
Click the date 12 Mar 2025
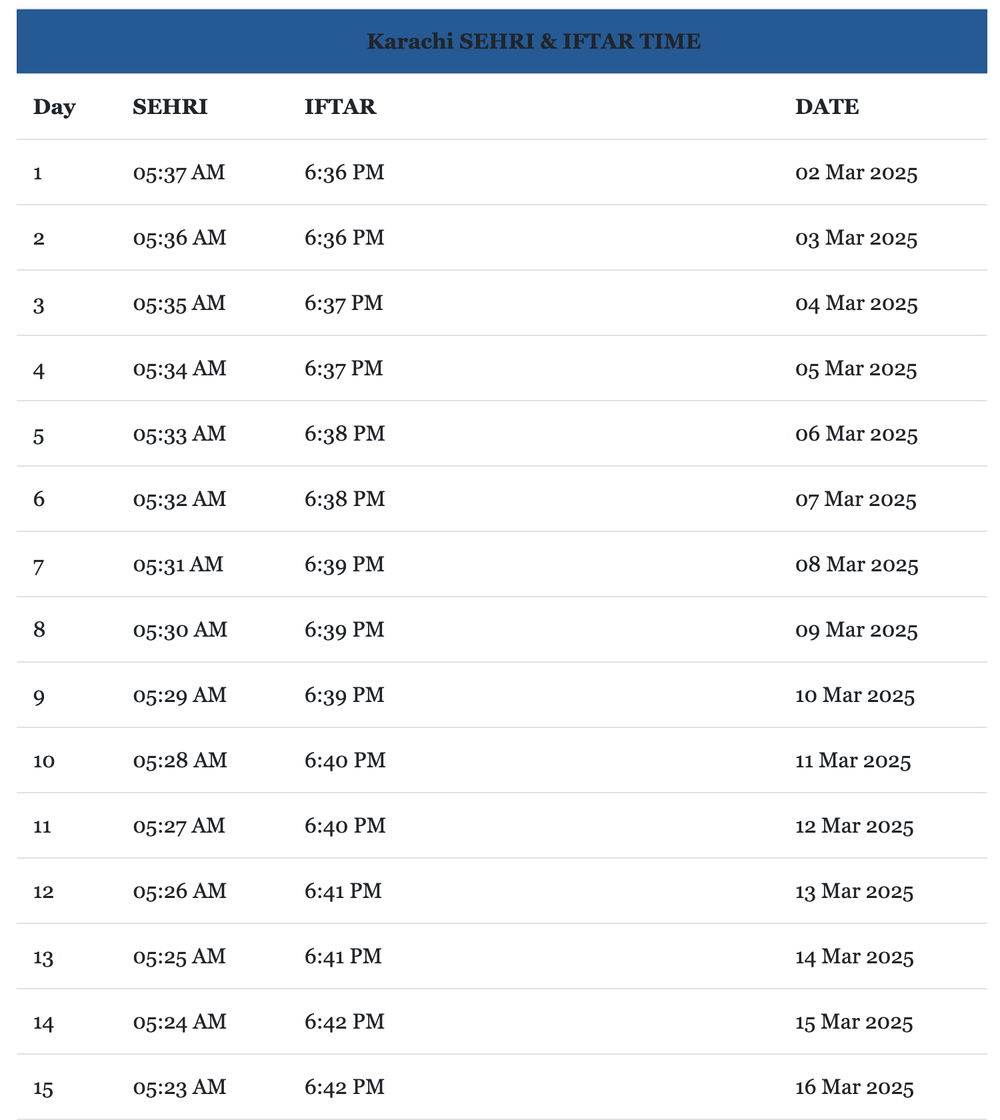click(854, 826)
